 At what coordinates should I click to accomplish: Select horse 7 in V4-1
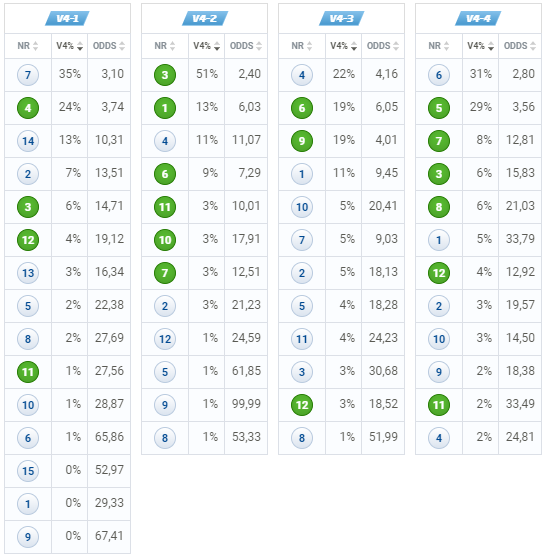28,75
